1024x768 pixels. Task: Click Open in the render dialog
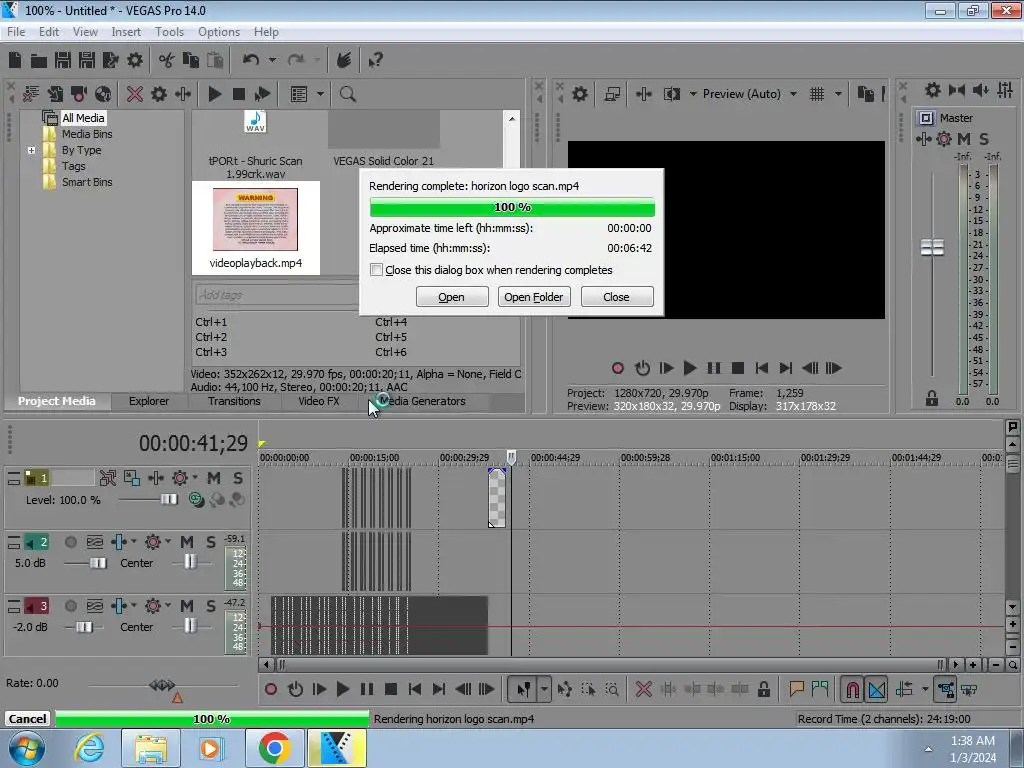click(451, 296)
